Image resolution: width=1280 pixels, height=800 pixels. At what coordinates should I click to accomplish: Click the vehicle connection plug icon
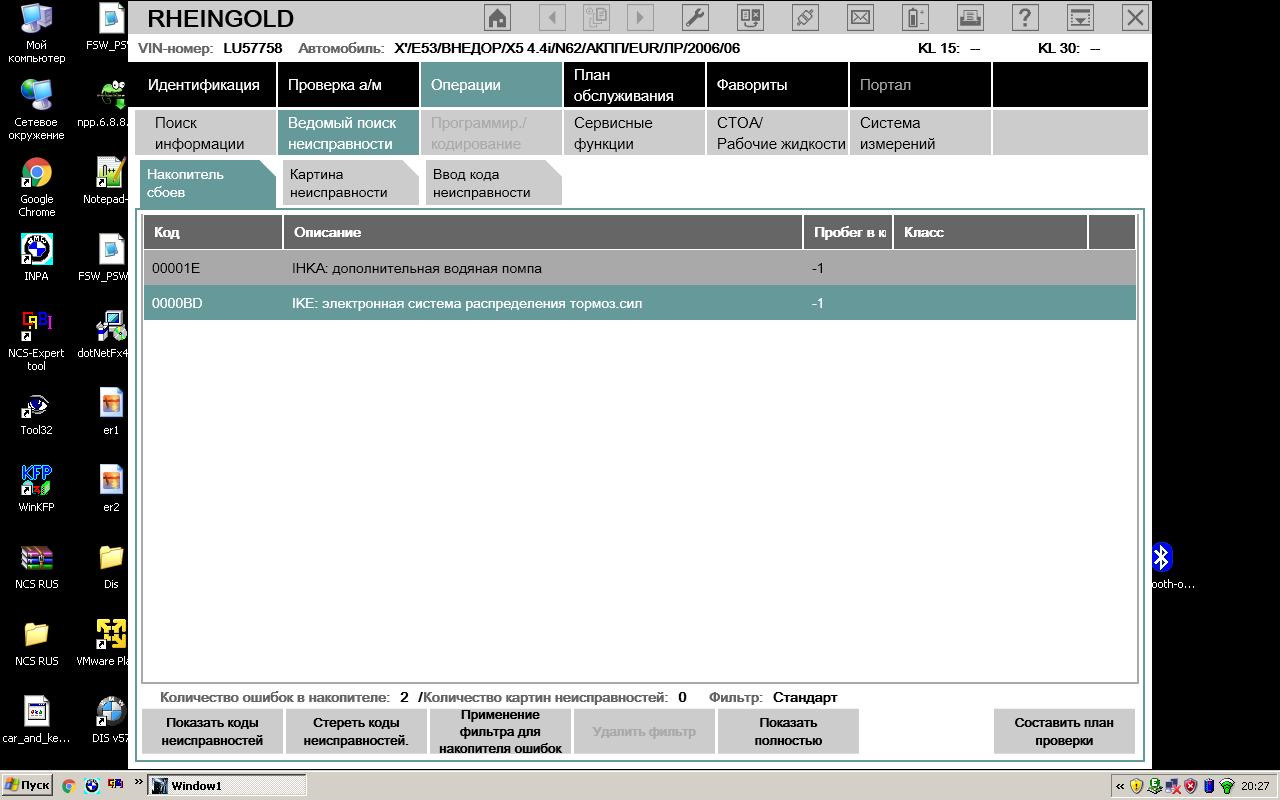(805, 17)
